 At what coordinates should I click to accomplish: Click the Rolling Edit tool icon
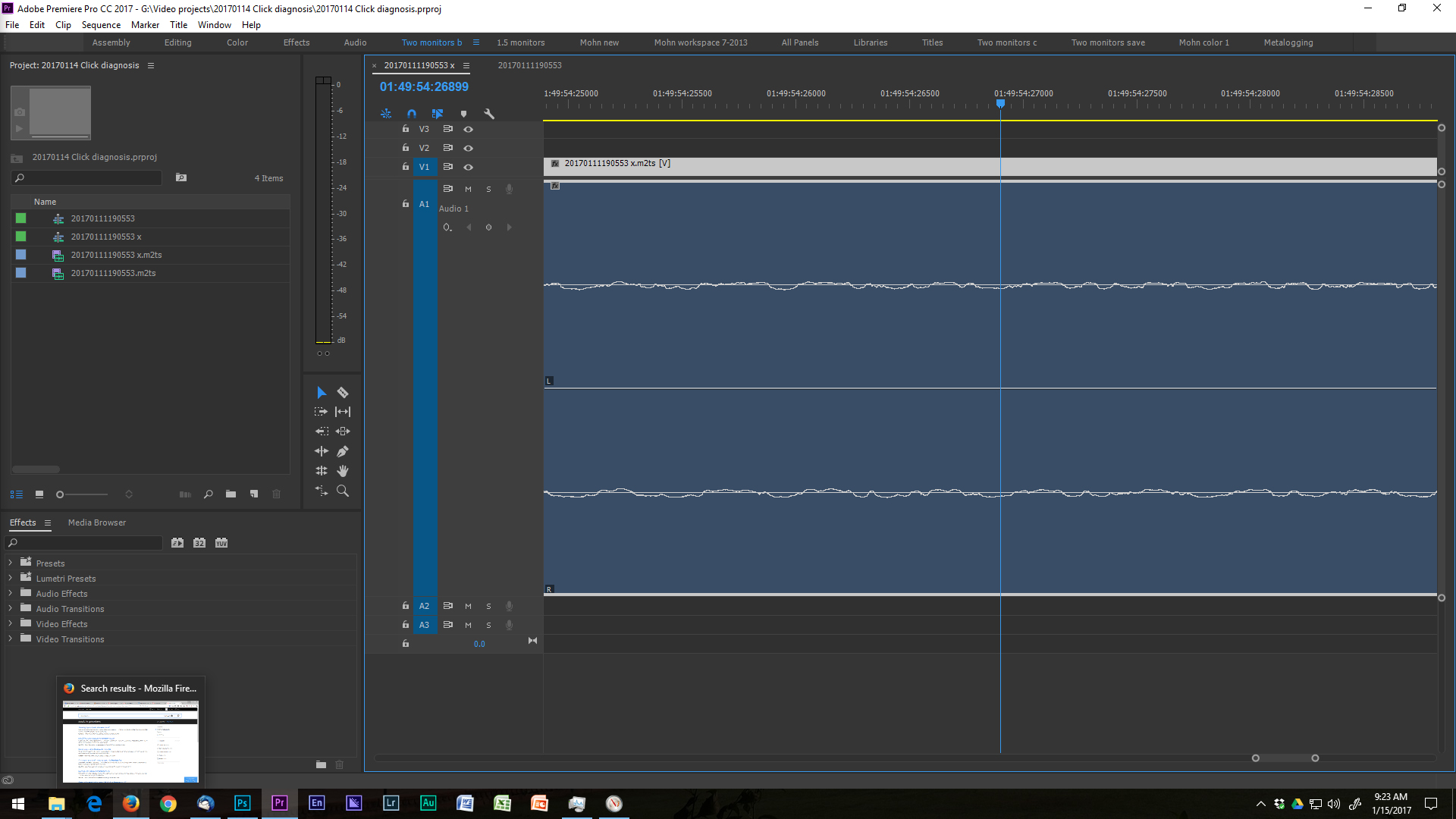coord(341,411)
